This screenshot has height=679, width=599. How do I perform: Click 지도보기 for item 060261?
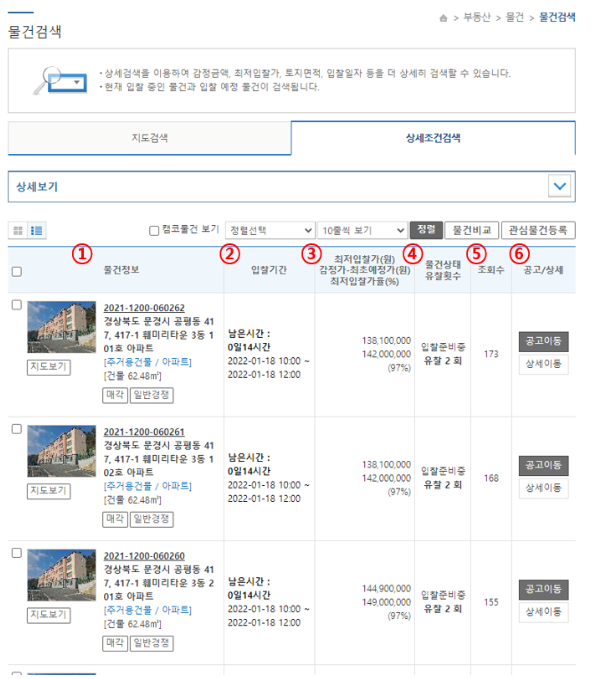click(x=49, y=491)
